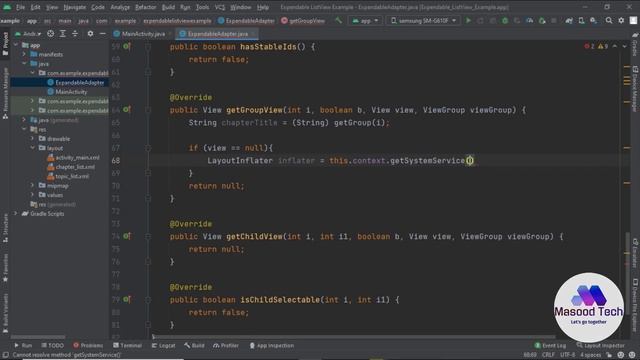Click Expand All in Project panel
Screen dimensions: 640x360
pos(62,33)
